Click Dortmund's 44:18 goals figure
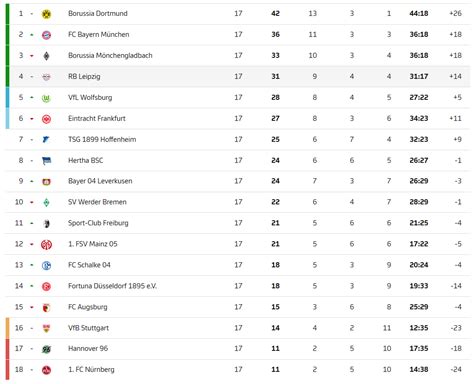 click(419, 14)
